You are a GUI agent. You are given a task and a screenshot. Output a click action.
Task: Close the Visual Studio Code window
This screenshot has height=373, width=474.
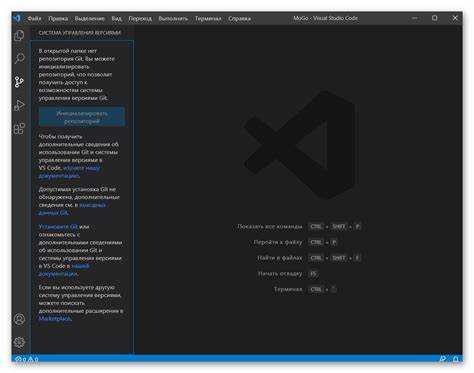coord(455,18)
